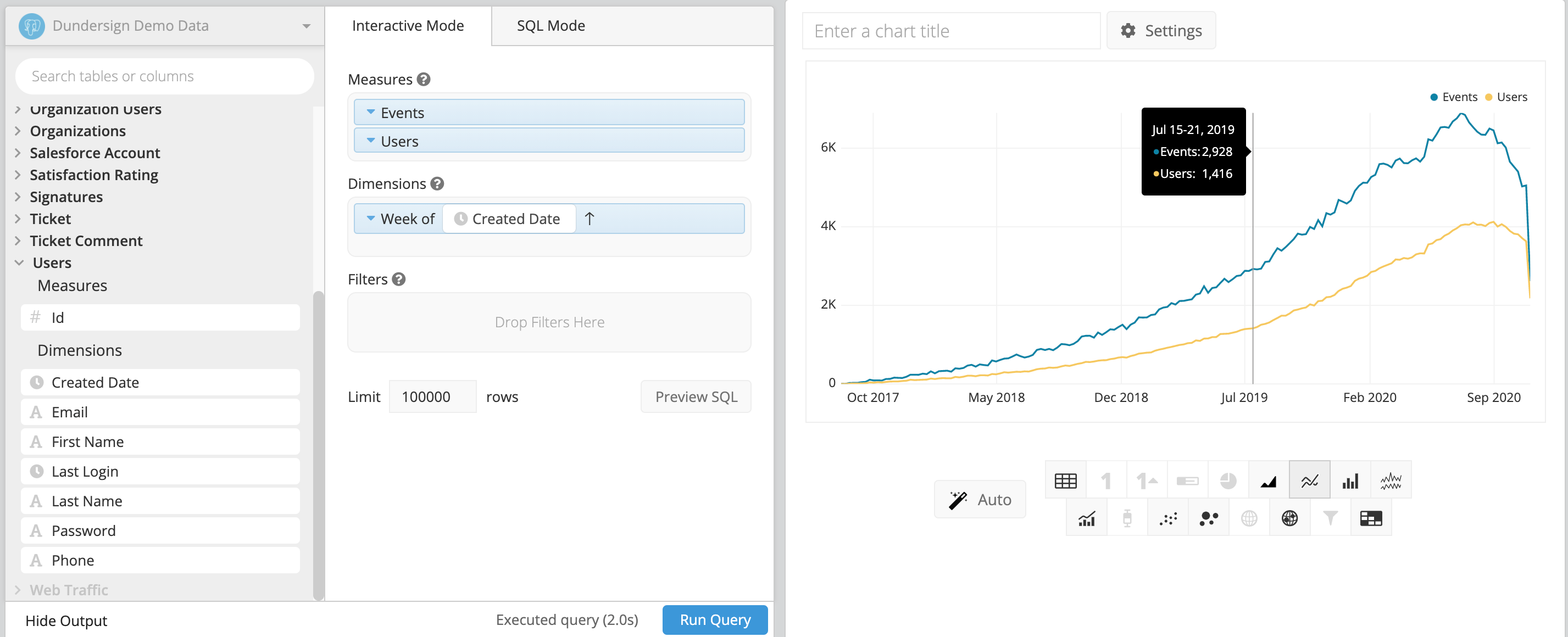Screen dimensions: 1568x637
Task: Select the Email dimension field
Action: click(x=160, y=412)
